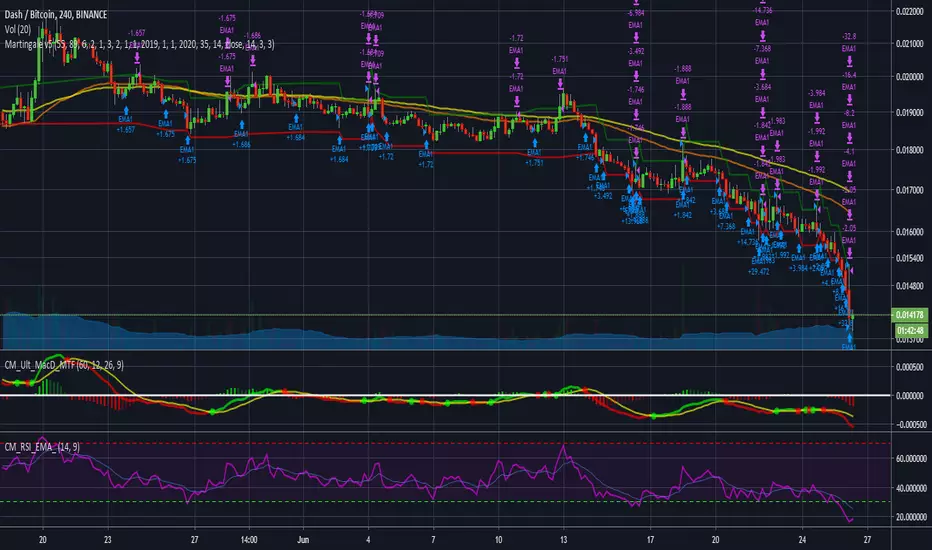The image size is (932, 550).
Task: Click the MACD 0.000500 axis value
Action: [x=911, y=367]
